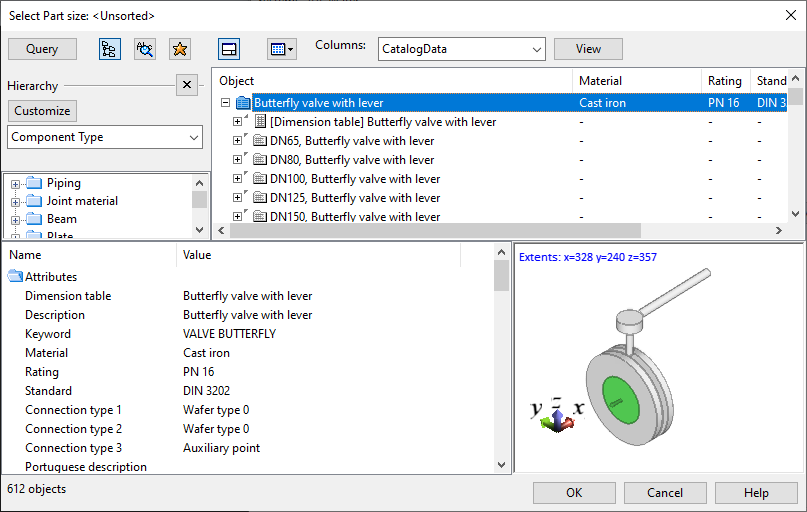Screen dimensions: 807x512
Task: Toggle the preview pane layout icon
Action: coord(229,49)
